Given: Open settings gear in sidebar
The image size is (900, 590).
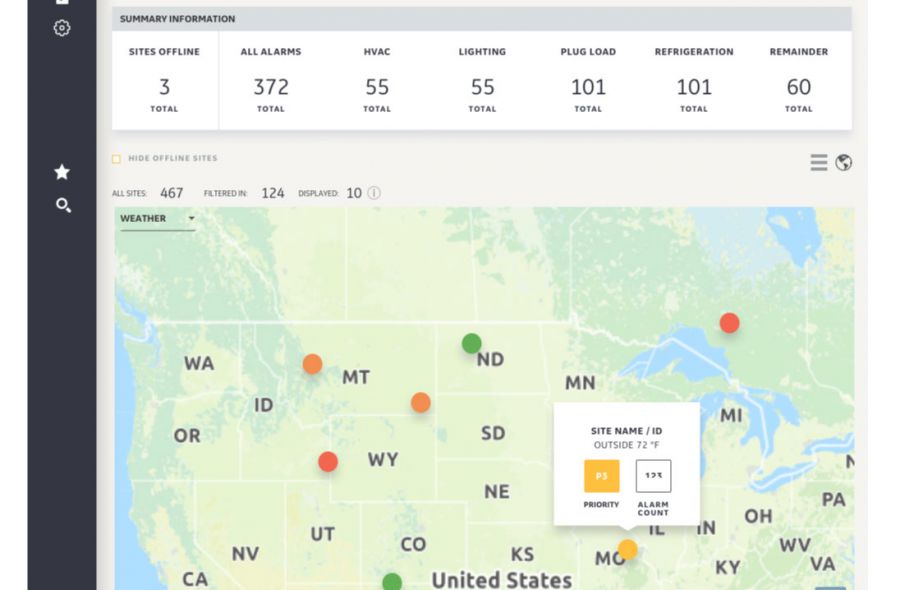Looking at the screenshot, I should 62,28.
